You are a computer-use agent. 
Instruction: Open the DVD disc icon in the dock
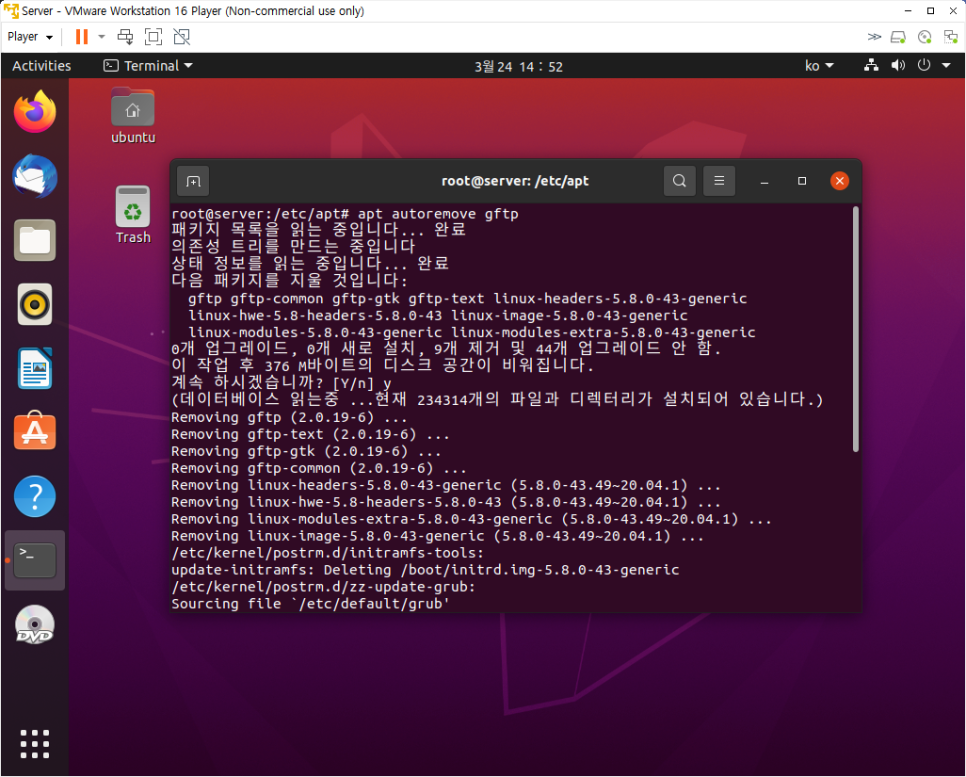pyautogui.click(x=34, y=624)
